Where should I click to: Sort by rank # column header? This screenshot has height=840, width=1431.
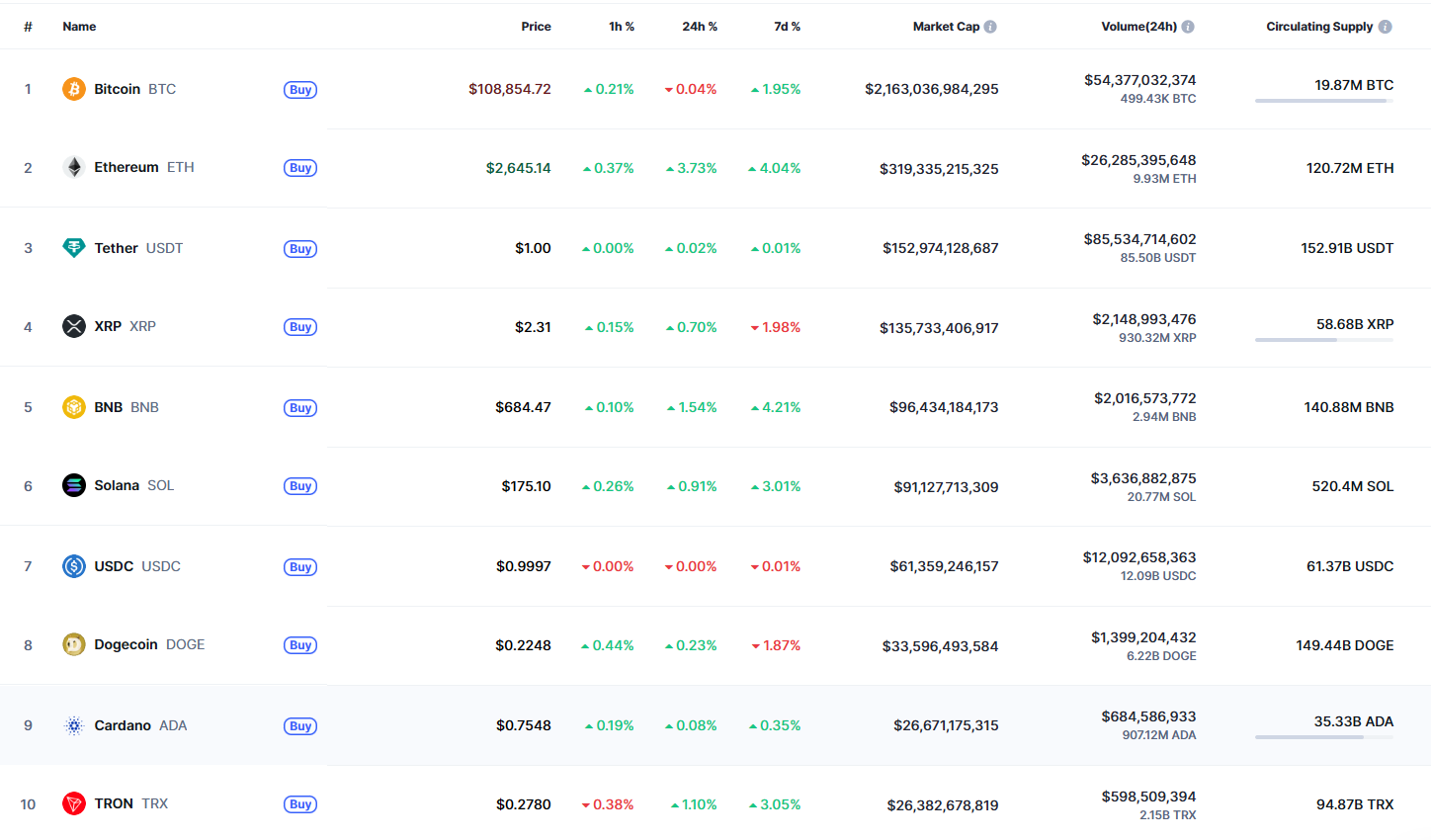[28, 27]
